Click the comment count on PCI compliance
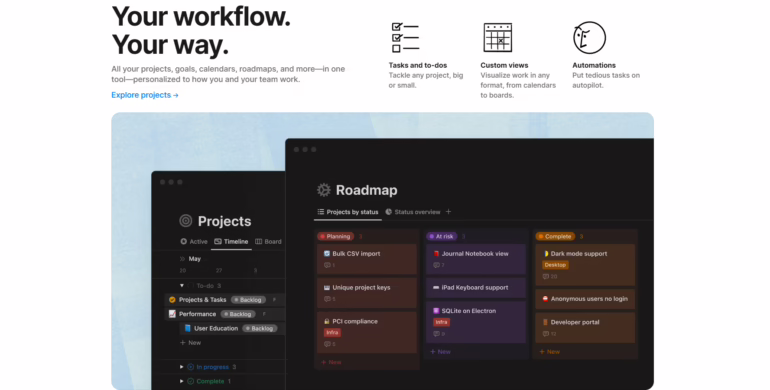The height and width of the screenshot is (390, 770). (330, 344)
